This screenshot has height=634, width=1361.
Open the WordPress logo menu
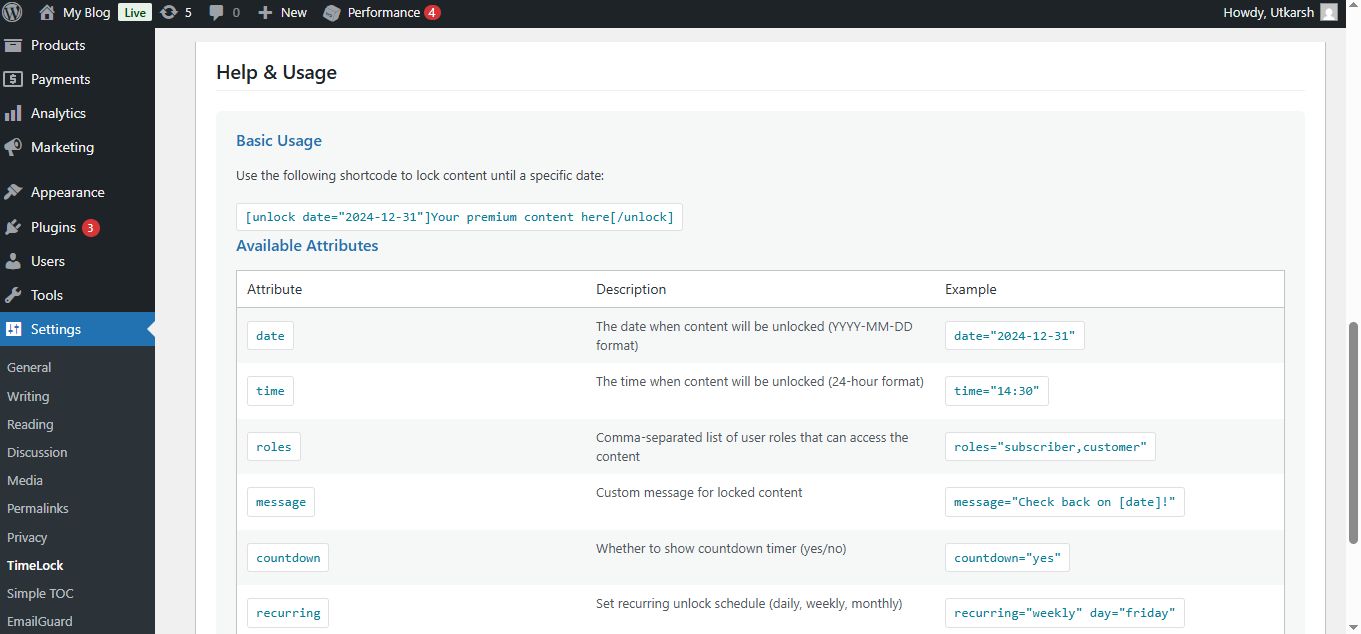(x=13, y=13)
